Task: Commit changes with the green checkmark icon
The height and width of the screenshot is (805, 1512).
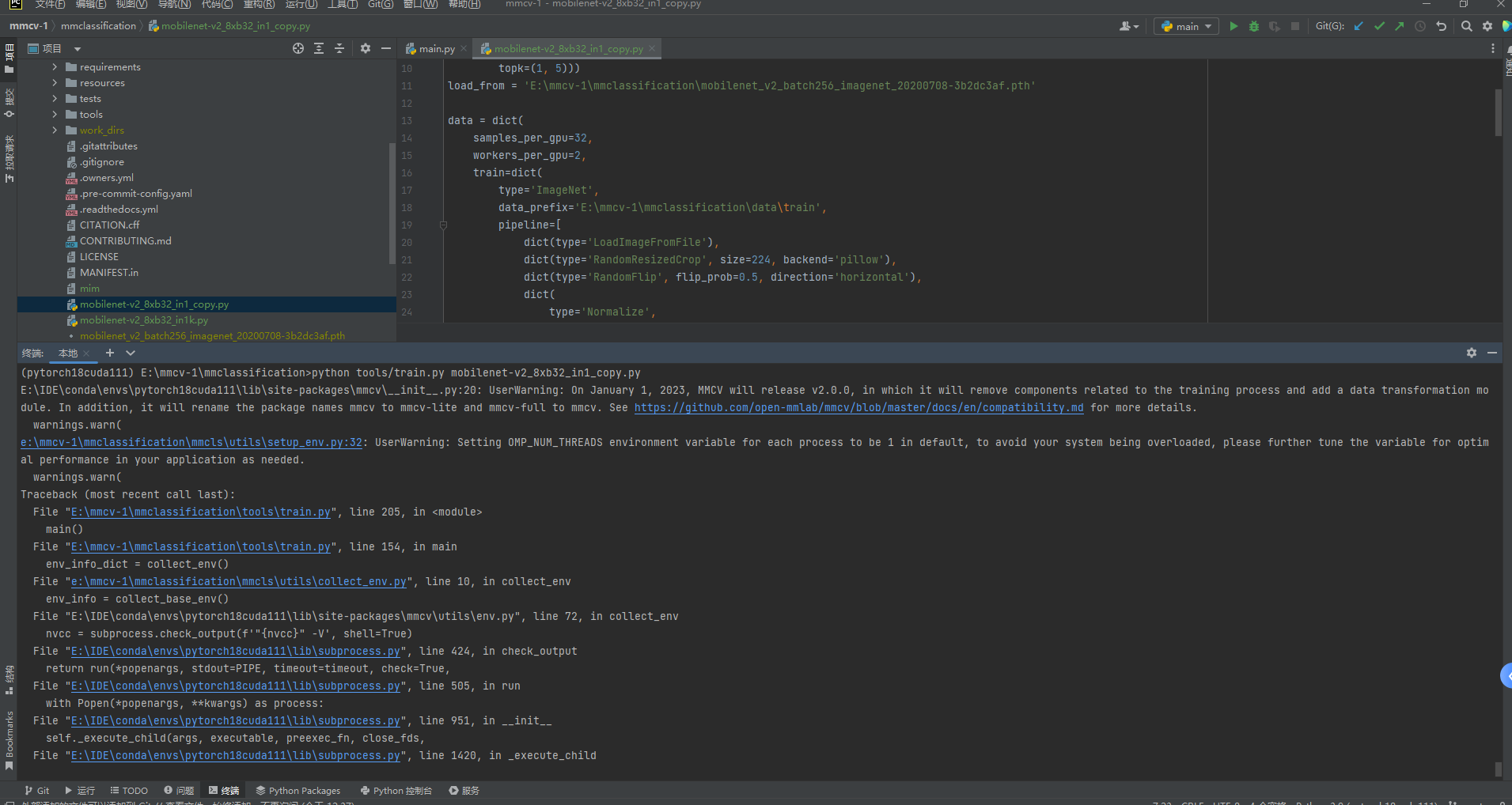Action: click(1380, 25)
